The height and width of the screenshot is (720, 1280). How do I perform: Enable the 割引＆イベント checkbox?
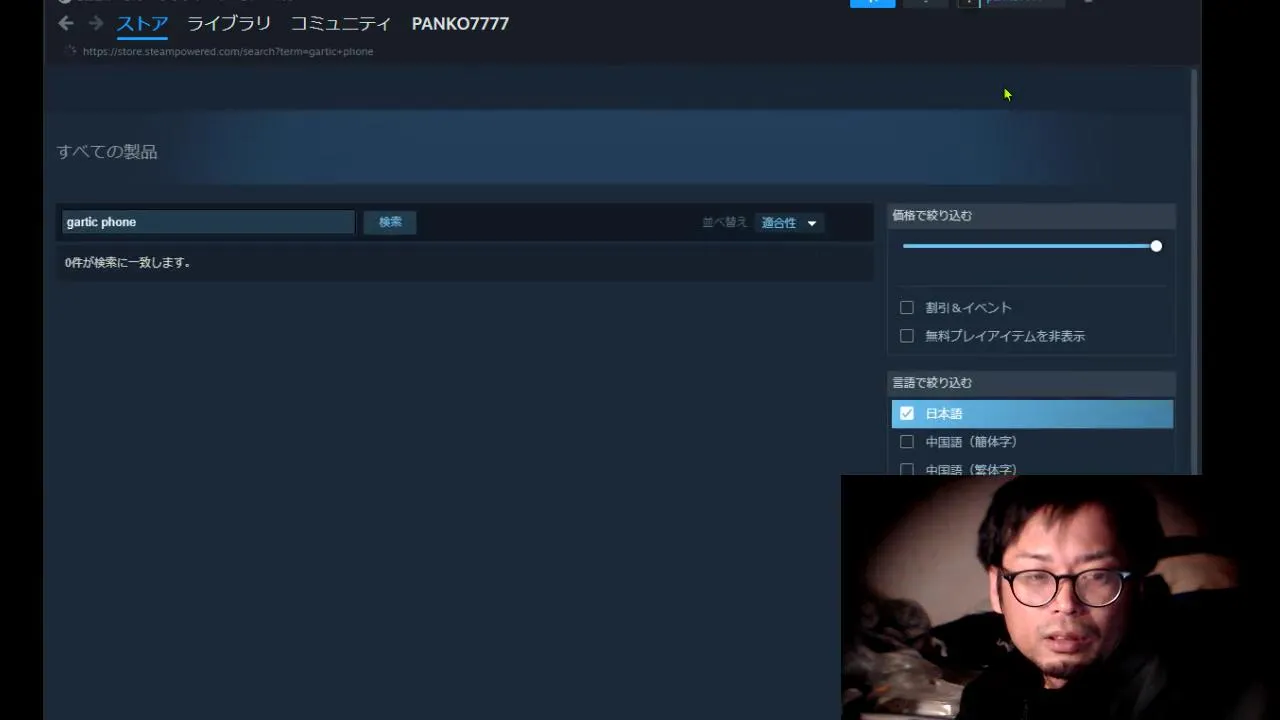coord(907,308)
